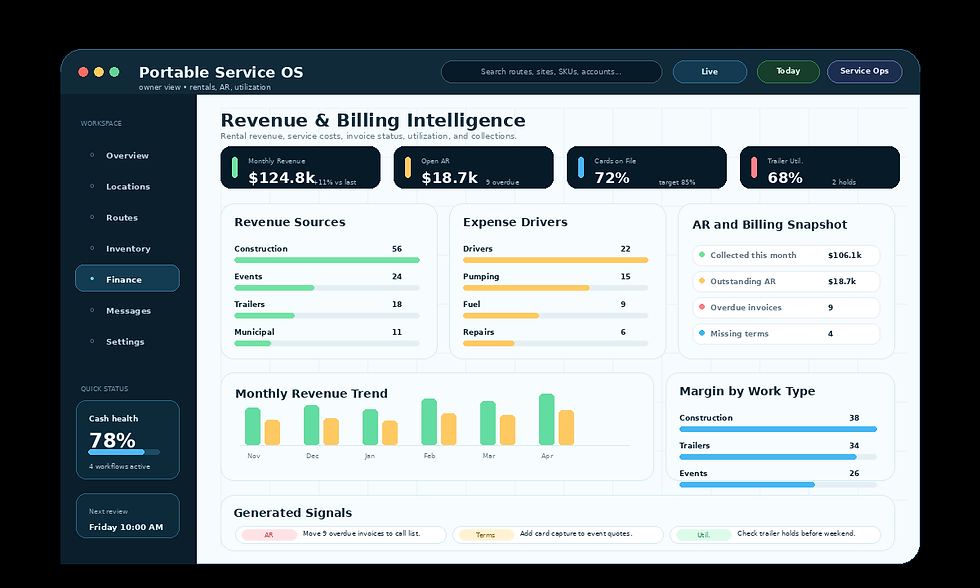Click the Live button
This screenshot has height=588, width=980.
(x=709, y=72)
